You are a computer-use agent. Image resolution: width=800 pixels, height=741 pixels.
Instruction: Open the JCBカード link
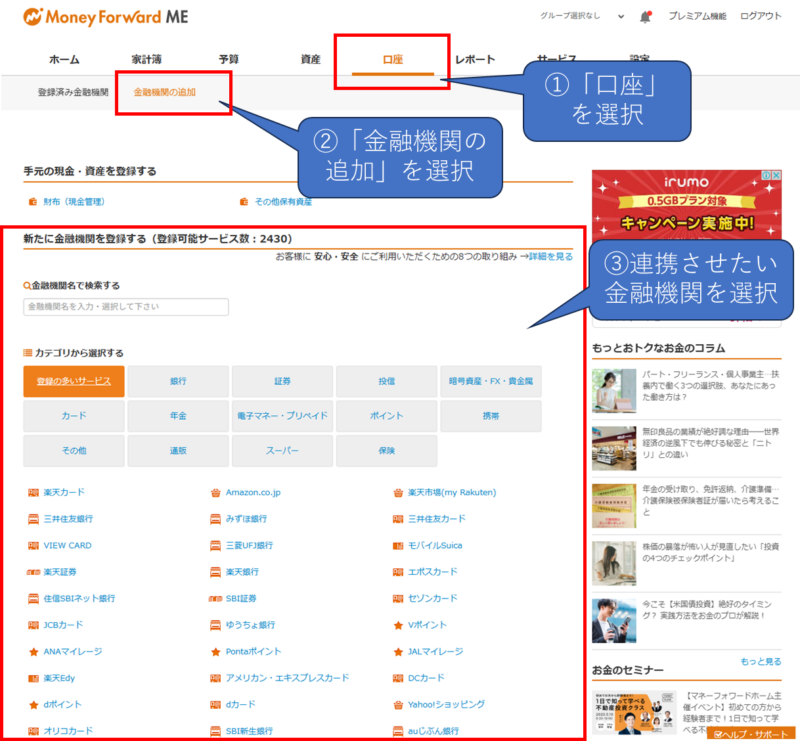tap(63, 625)
